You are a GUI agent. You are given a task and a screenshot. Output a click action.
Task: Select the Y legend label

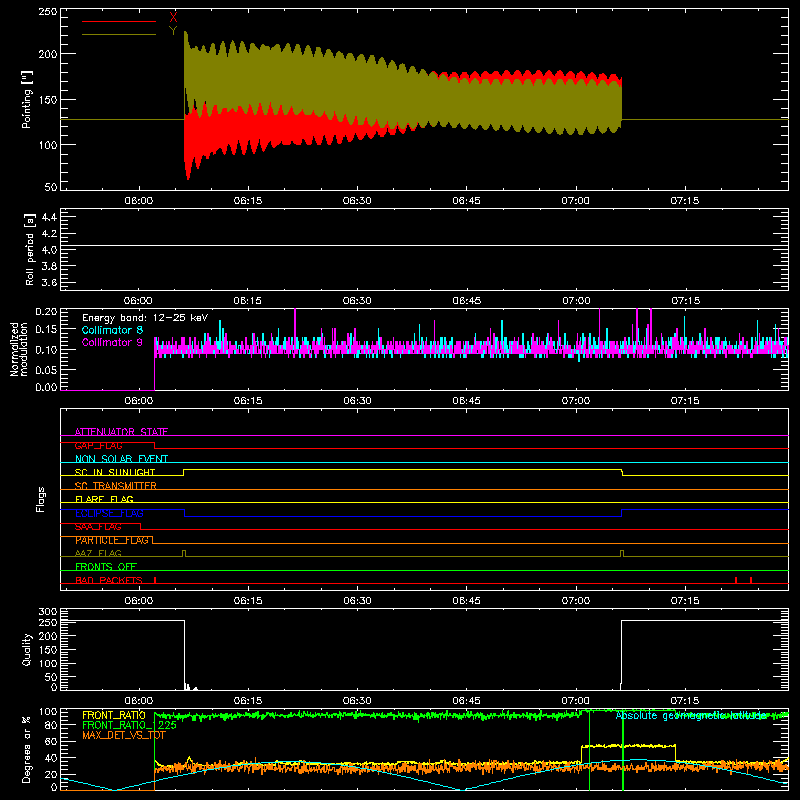point(173,31)
